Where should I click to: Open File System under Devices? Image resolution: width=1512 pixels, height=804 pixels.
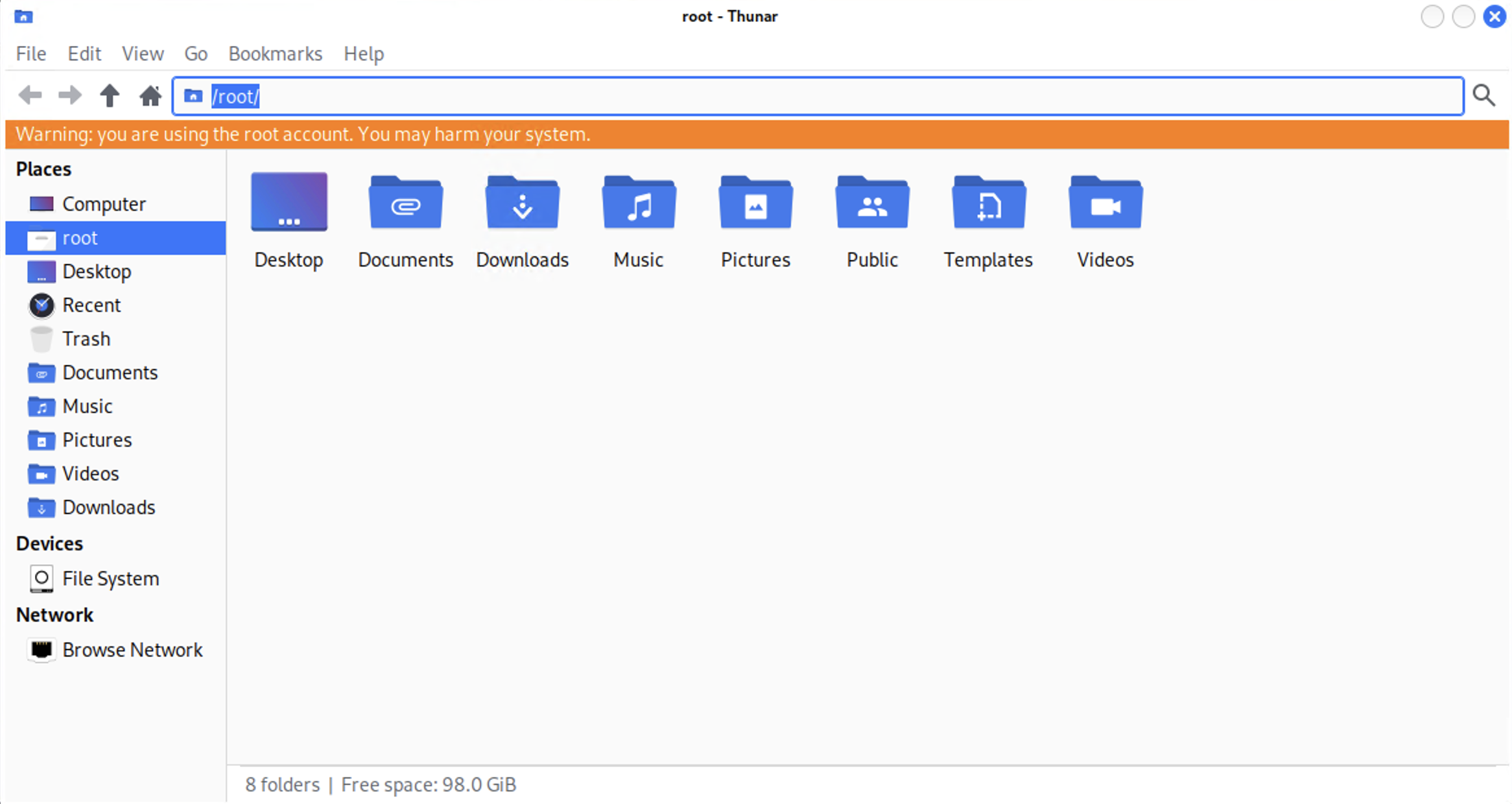pos(110,578)
